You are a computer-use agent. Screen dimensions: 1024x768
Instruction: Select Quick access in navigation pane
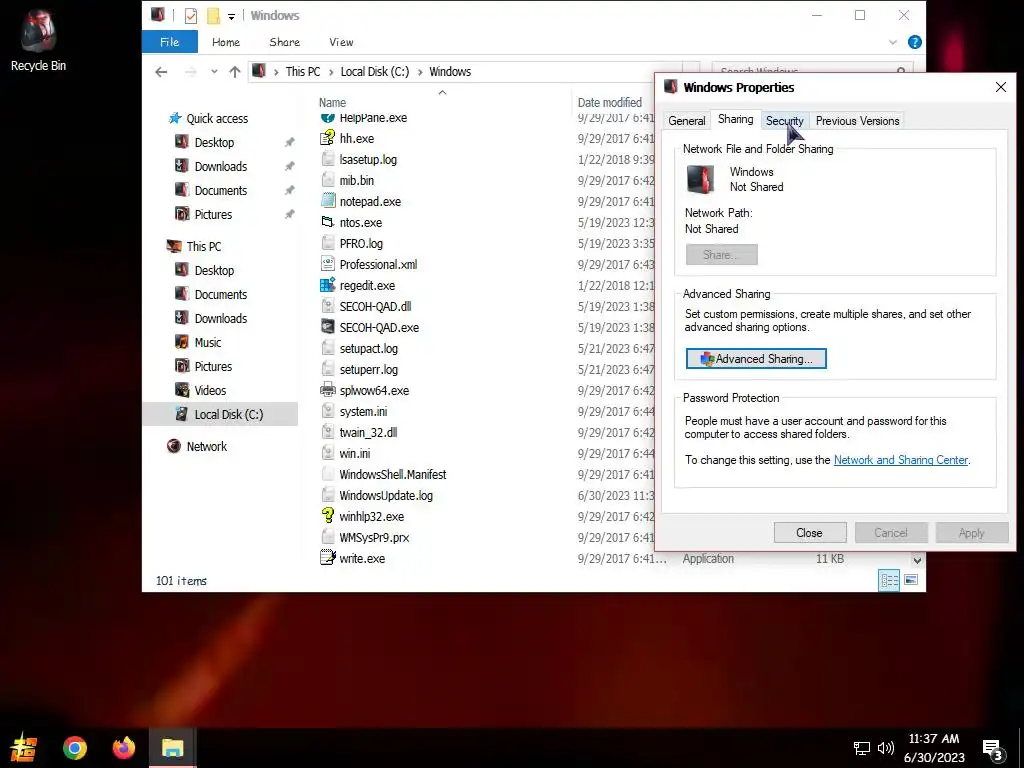[217, 118]
